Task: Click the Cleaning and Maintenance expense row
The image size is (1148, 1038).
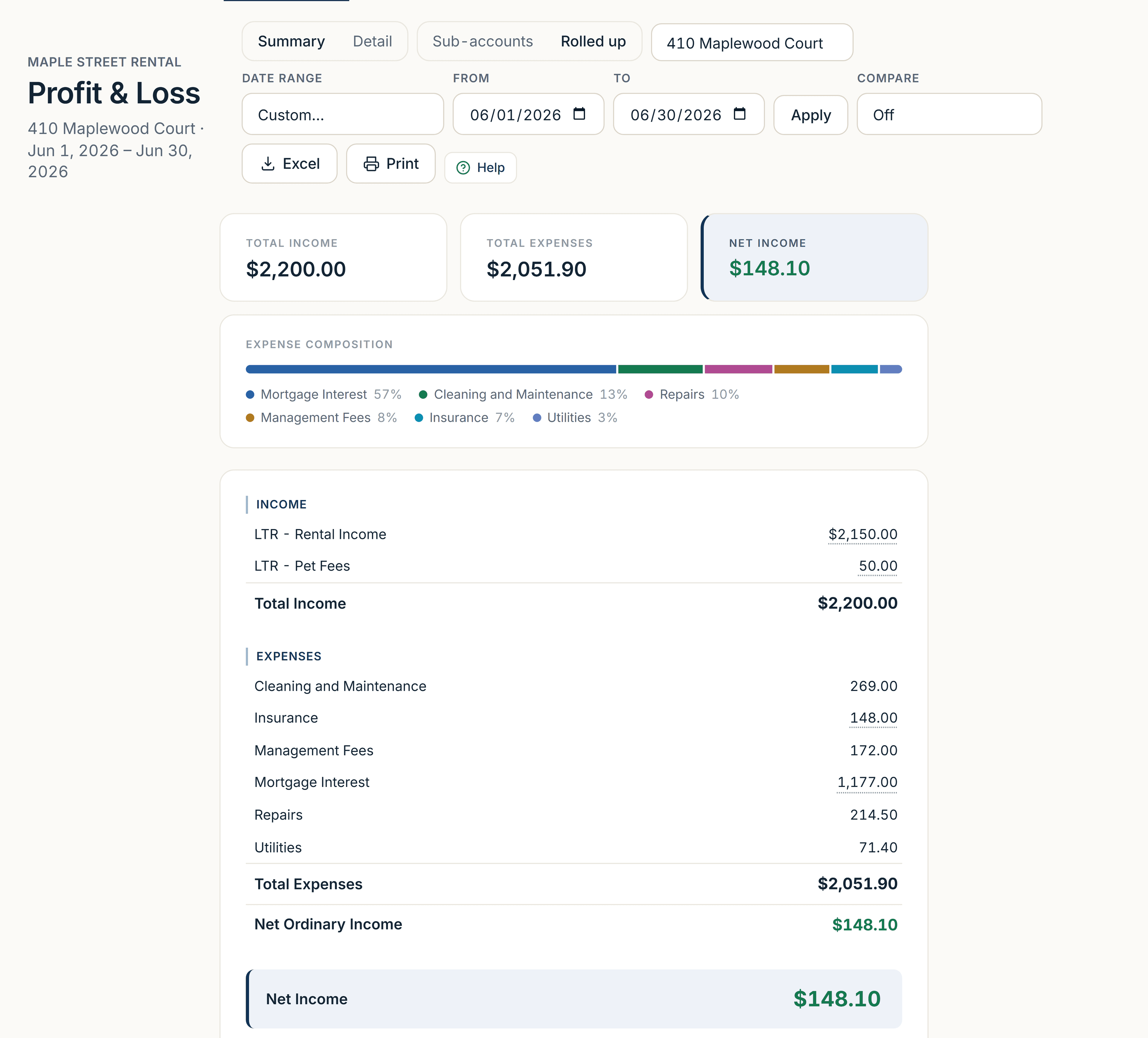Action: [x=573, y=686]
